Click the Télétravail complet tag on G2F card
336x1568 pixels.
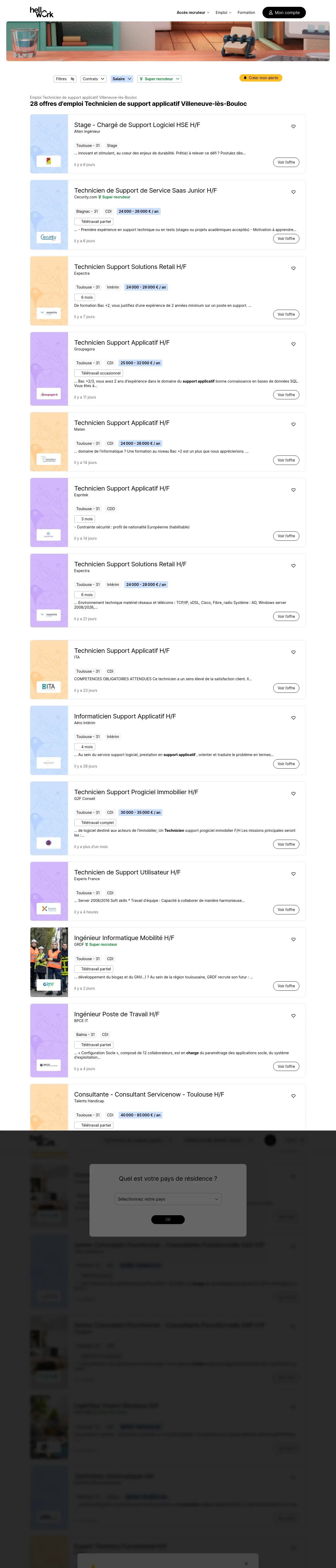[x=95, y=822]
